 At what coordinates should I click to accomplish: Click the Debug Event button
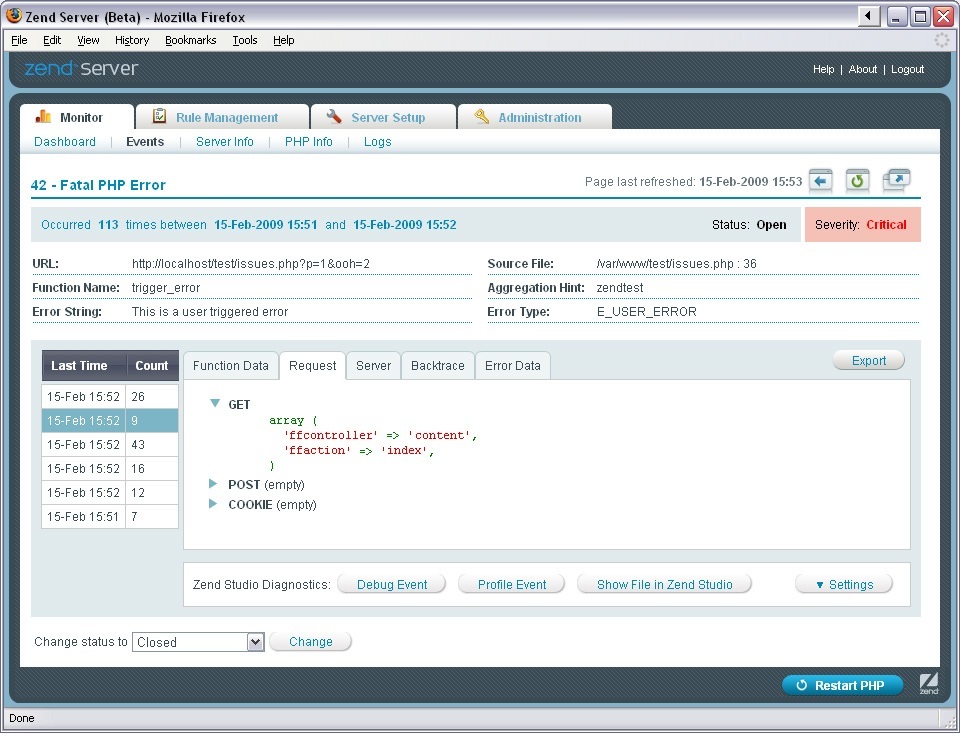click(x=392, y=584)
